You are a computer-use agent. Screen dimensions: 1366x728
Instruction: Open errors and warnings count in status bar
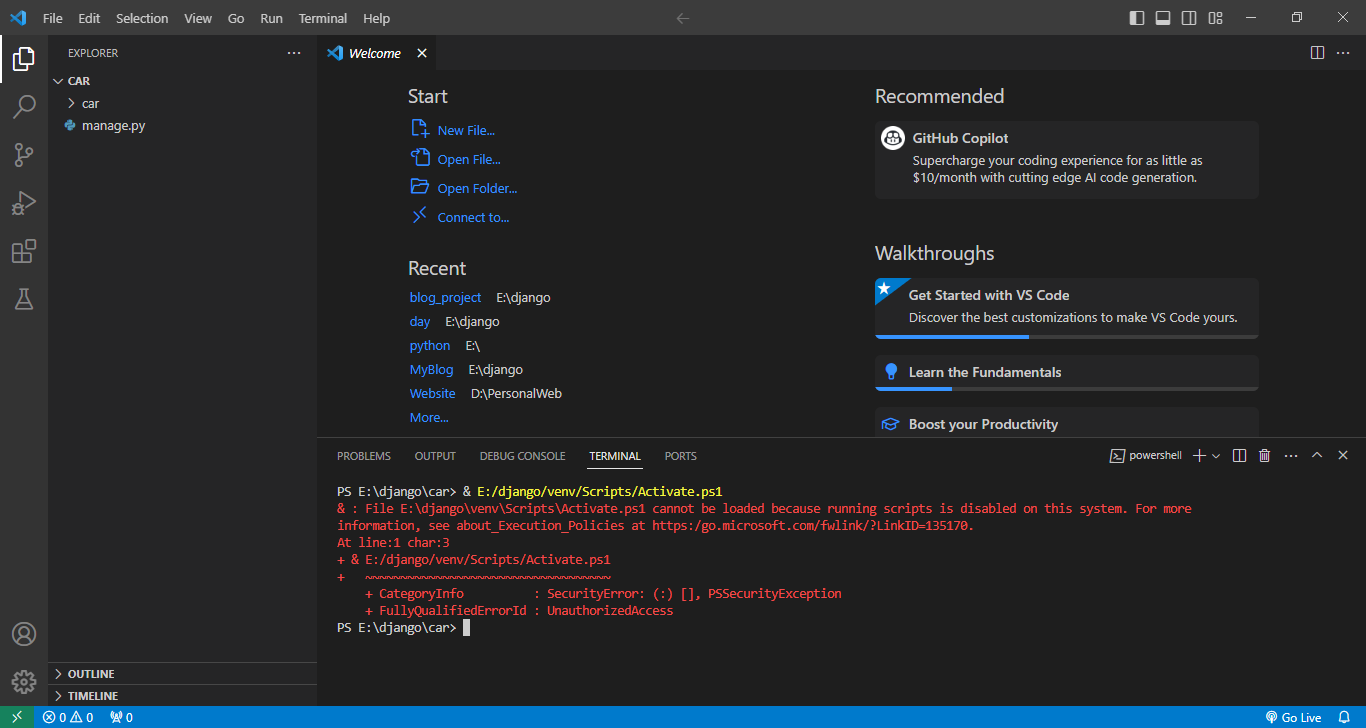coord(68,717)
